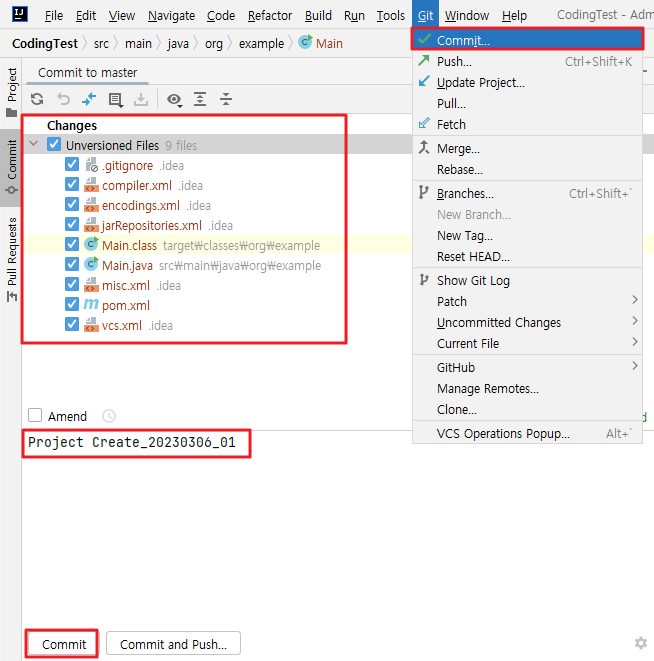Screen dimensions: 654x661
Task: Uncheck the encodings.xml checkbox
Action: pos(72,204)
